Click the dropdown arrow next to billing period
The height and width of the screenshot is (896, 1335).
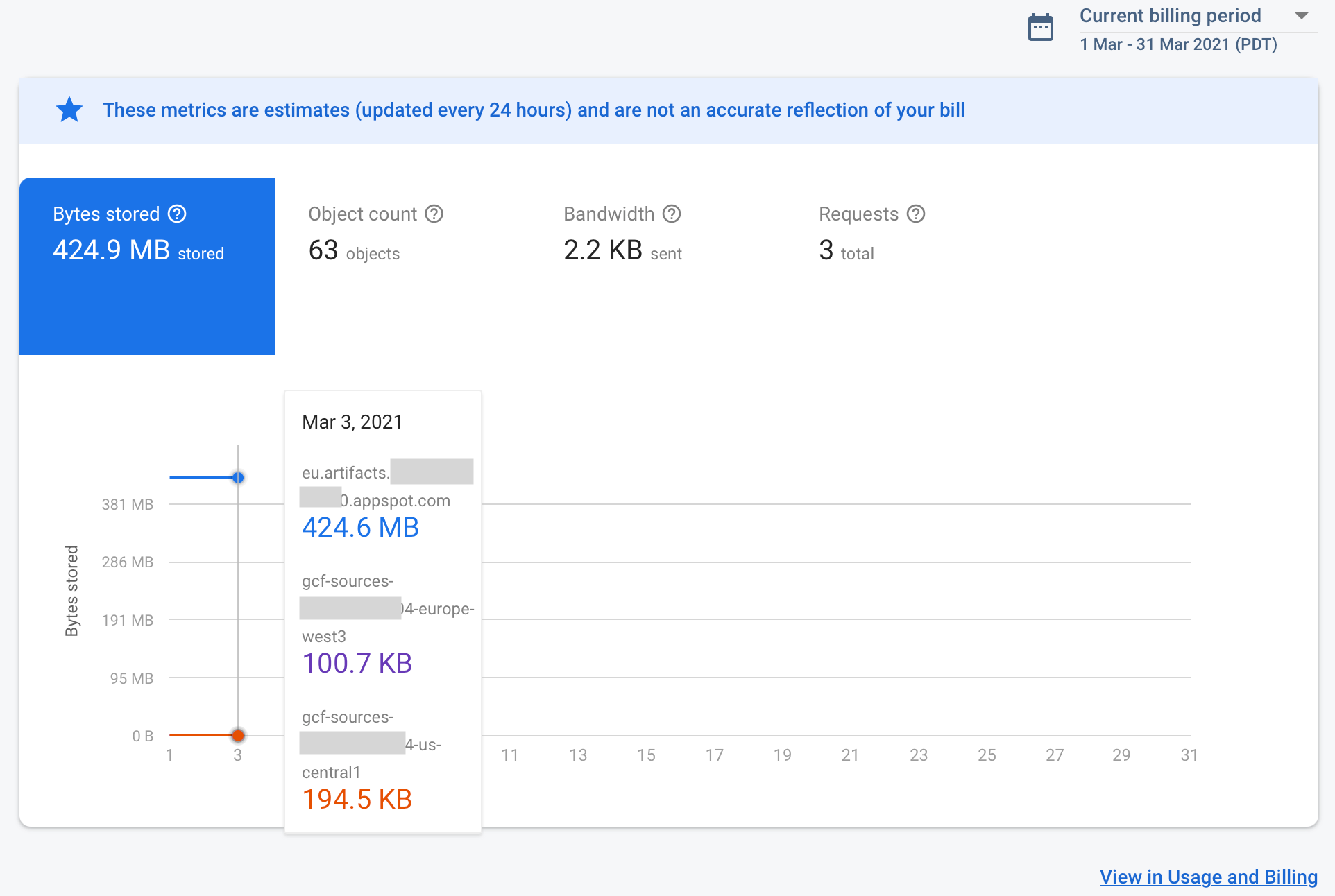pos(1302,16)
